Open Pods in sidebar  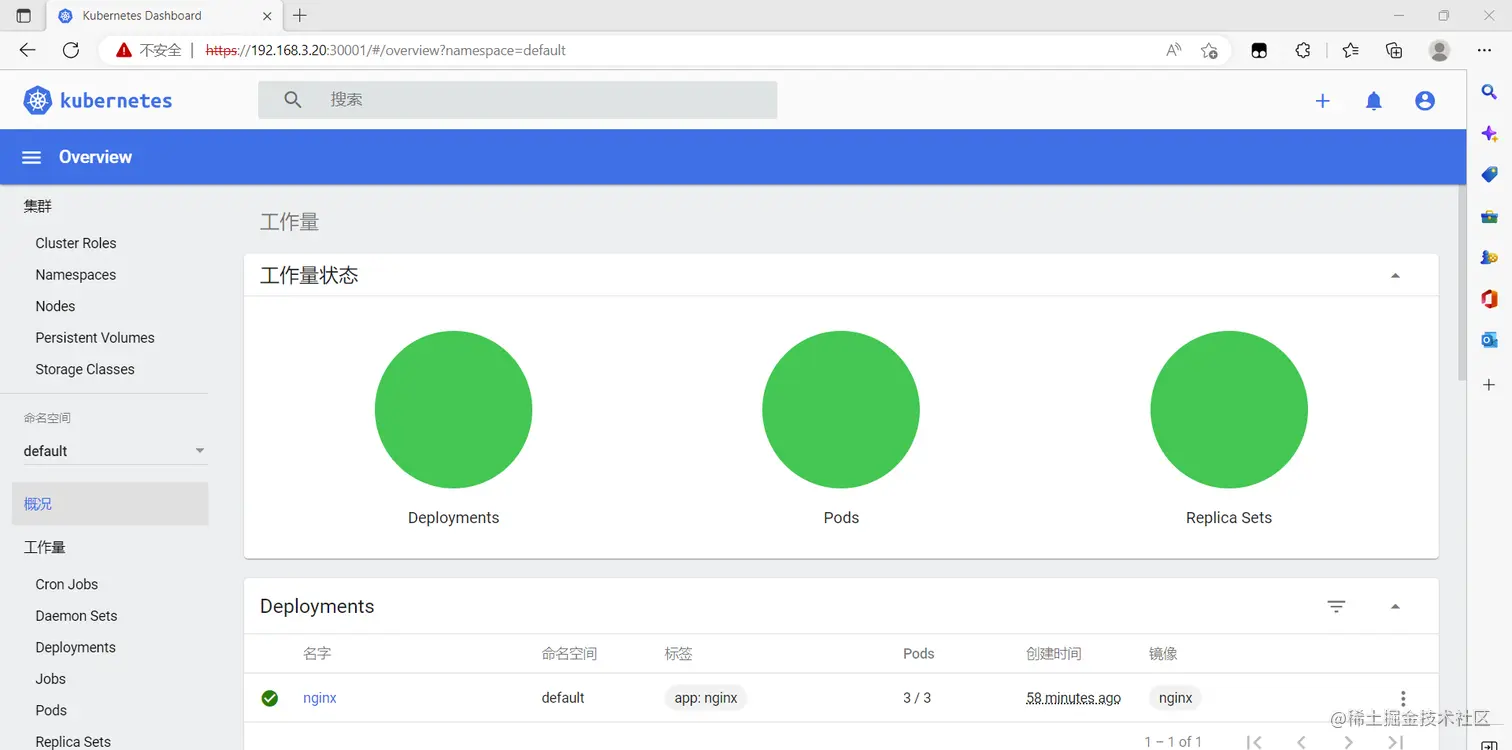[x=51, y=710]
